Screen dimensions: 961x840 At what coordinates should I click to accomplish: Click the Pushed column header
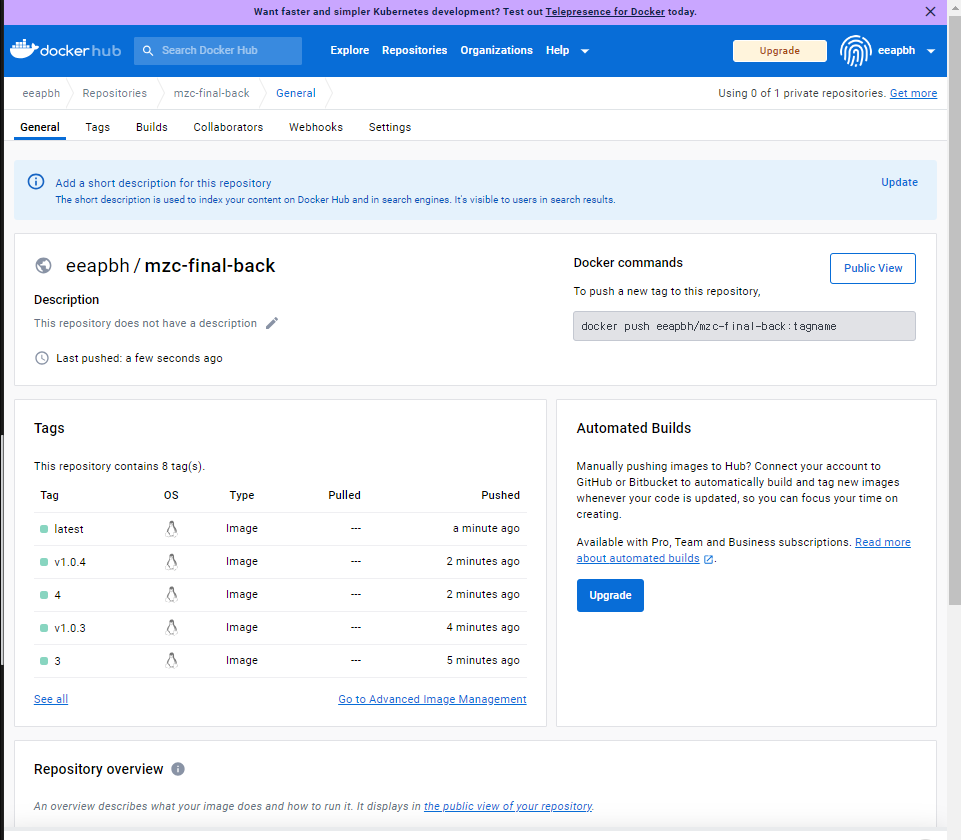(x=500, y=495)
